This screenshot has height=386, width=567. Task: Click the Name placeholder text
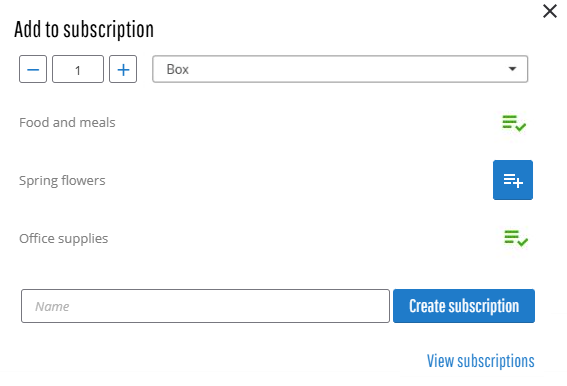pyautogui.click(x=52, y=306)
